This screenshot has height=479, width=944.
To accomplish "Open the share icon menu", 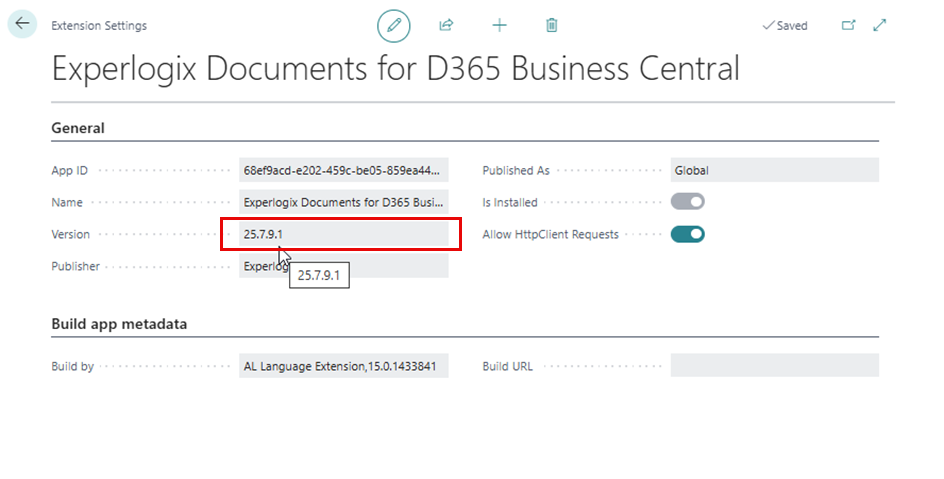I will click(446, 25).
